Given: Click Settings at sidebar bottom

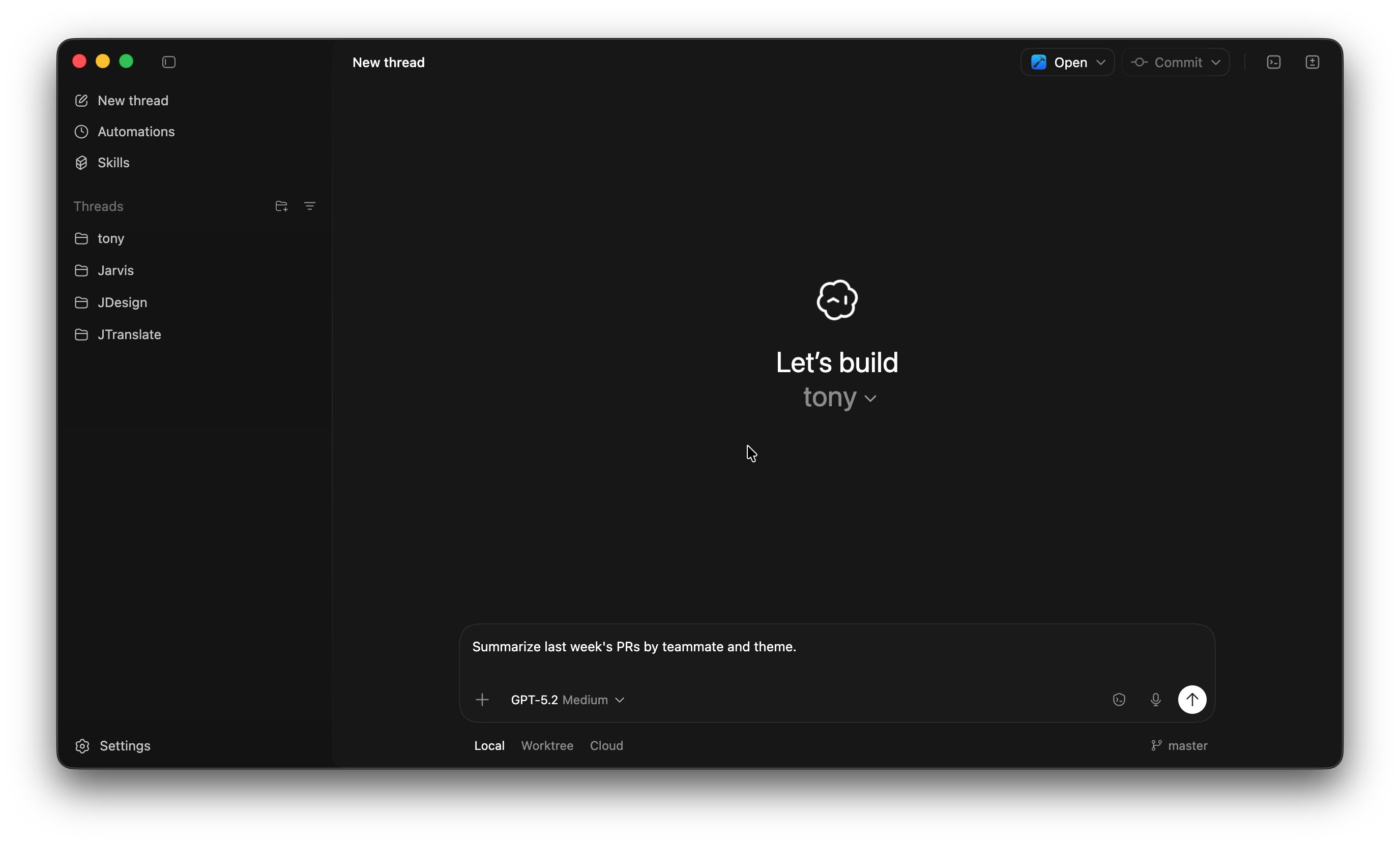Looking at the screenshot, I should 125,746.
